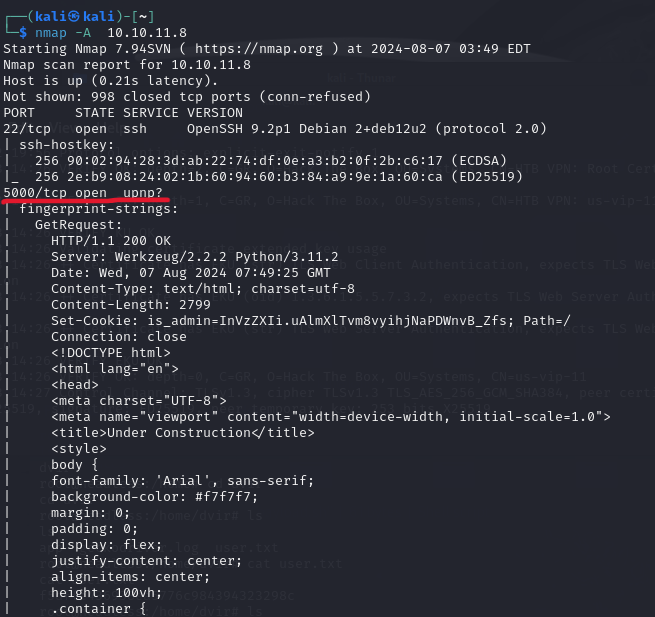
Task: Click the red-underlined 5000/tcp port
Action: (35, 193)
